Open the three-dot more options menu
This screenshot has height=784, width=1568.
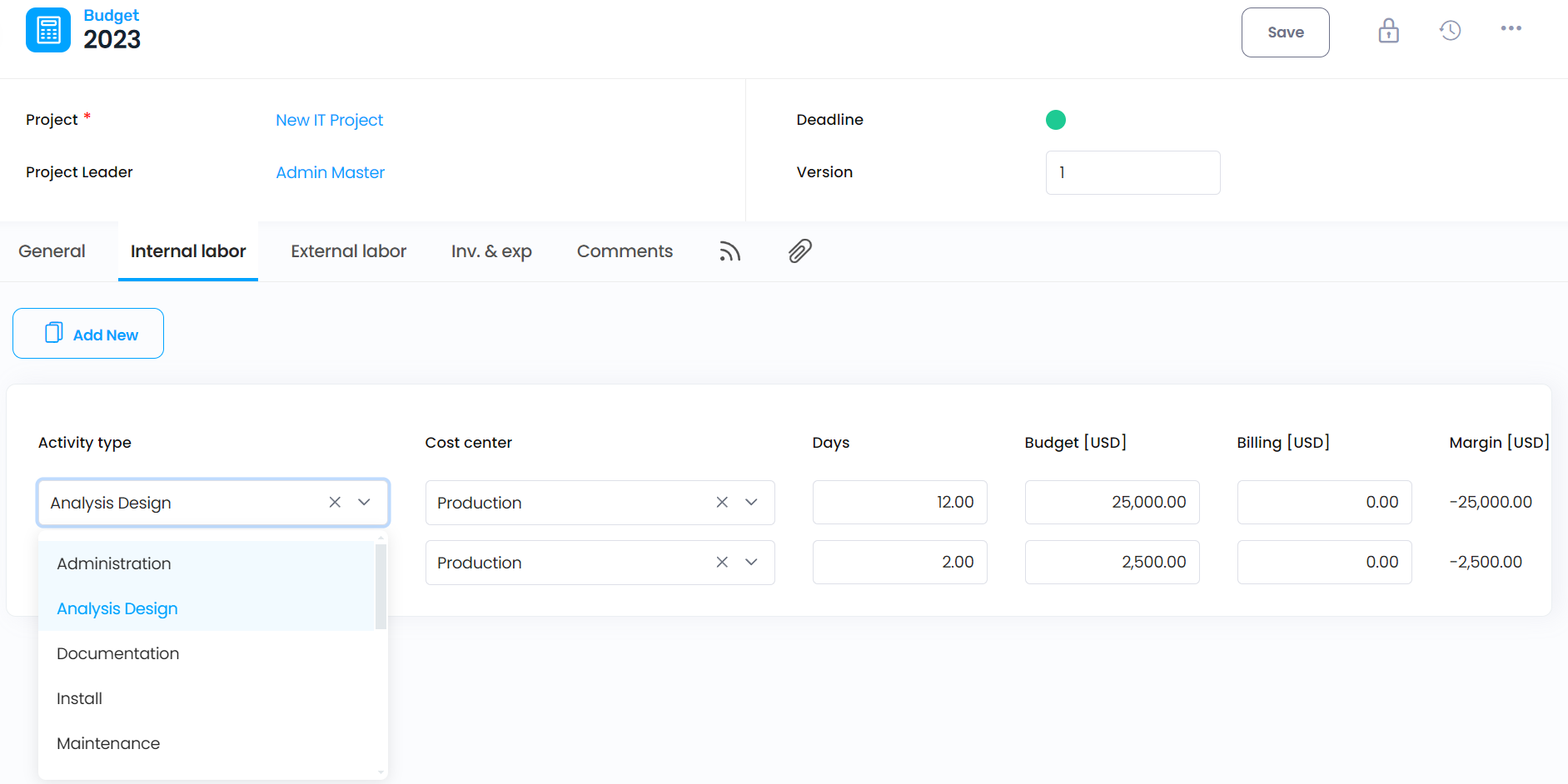click(x=1511, y=28)
